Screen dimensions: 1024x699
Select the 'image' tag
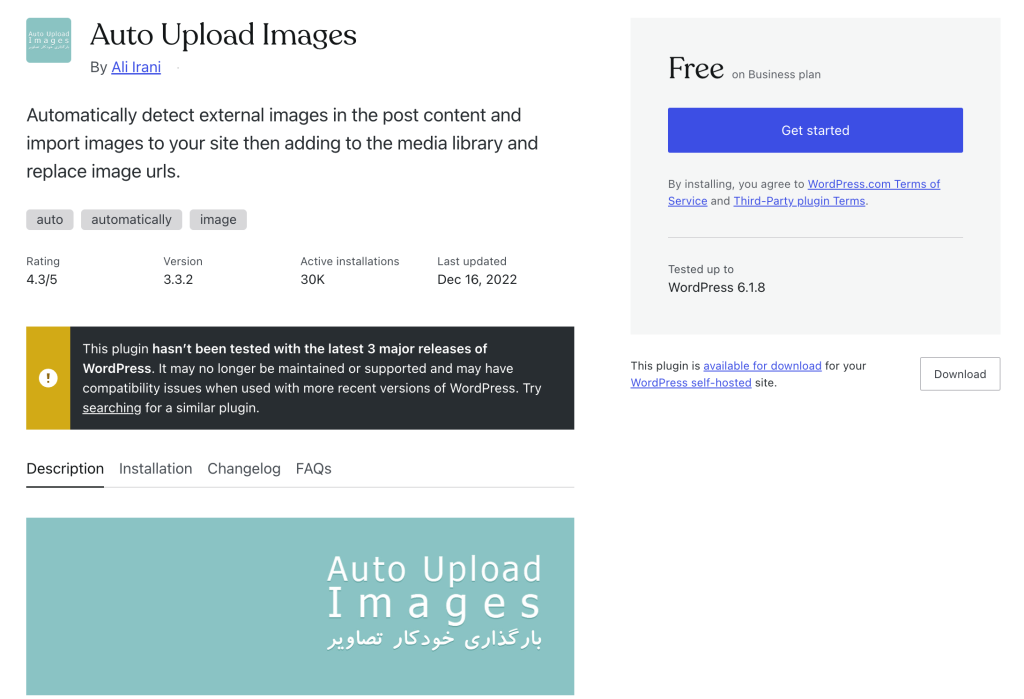(x=218, y=219)
